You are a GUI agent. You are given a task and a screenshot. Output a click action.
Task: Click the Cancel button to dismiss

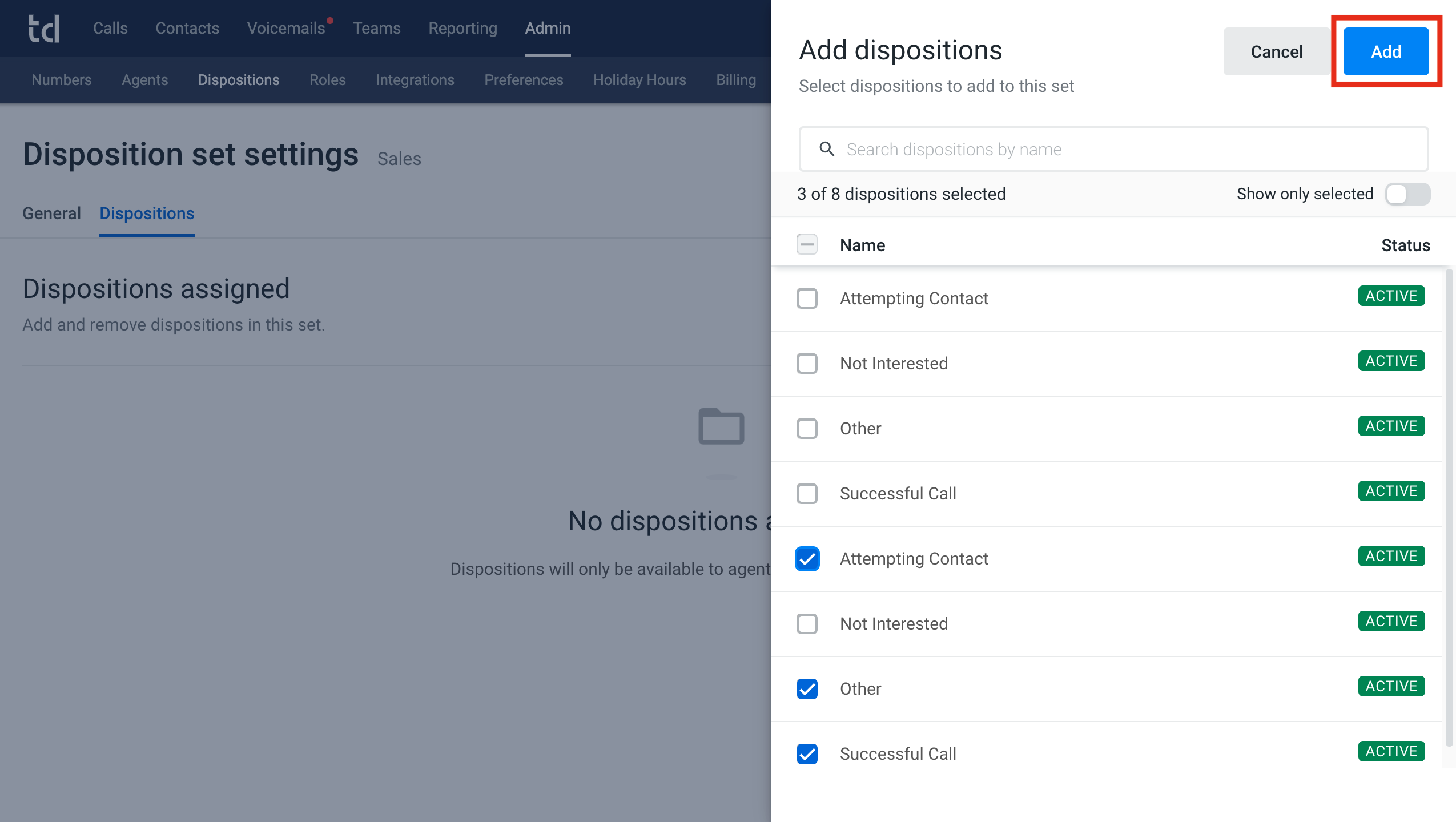point(1278,51)
